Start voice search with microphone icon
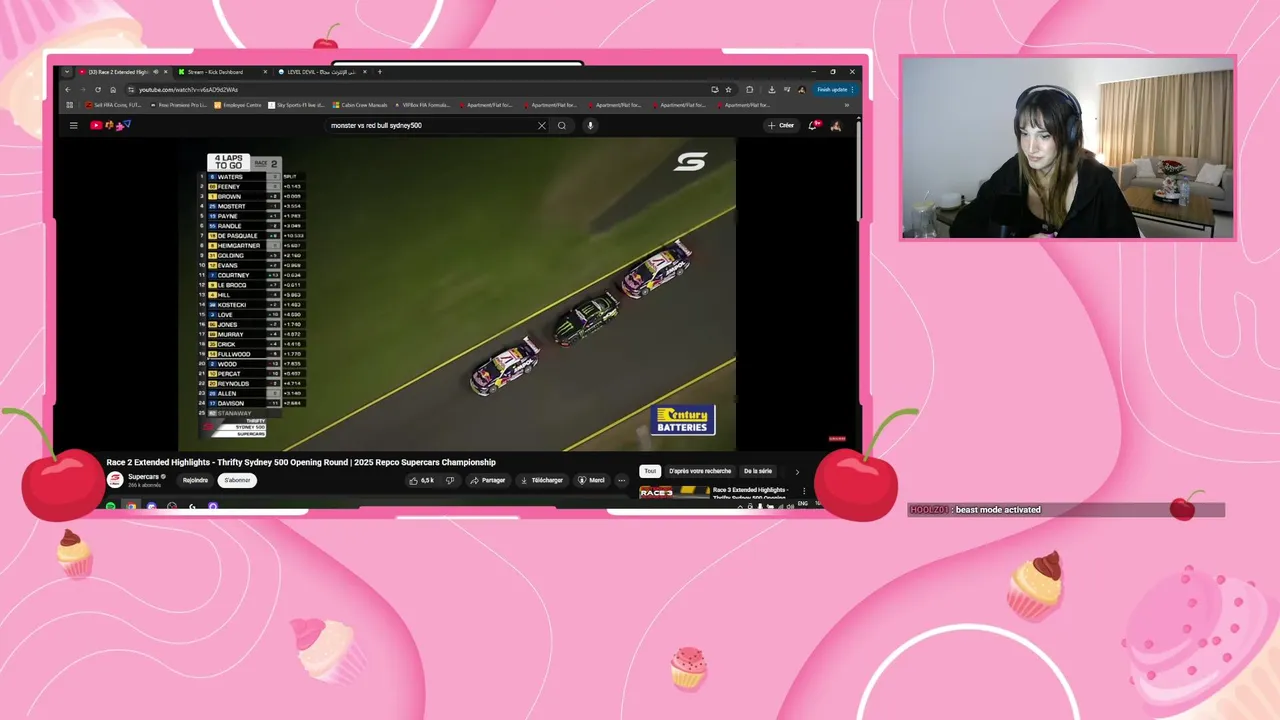Screen dimensions: 1280x720 point(590,125)
